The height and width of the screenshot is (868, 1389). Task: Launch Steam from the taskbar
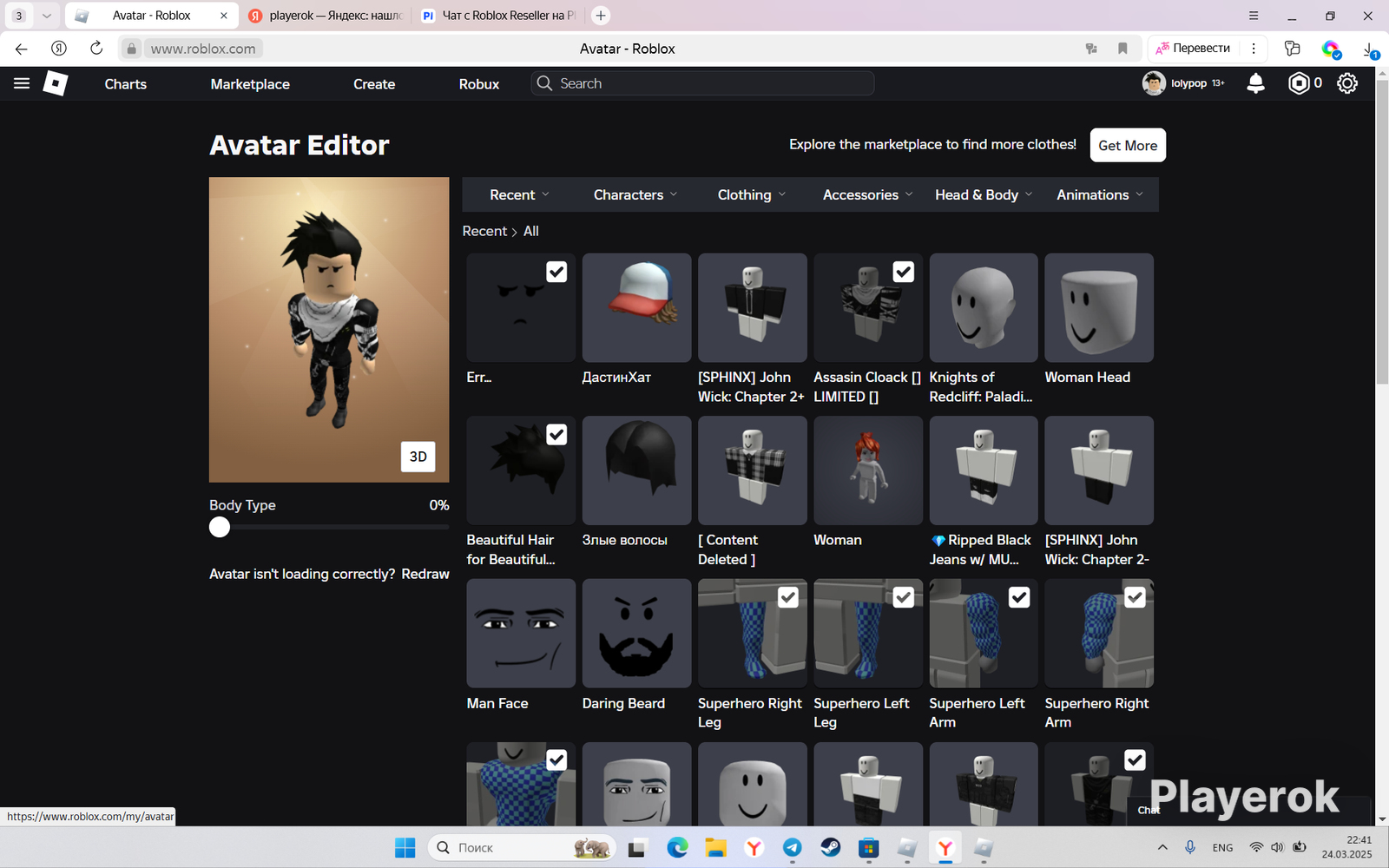(x=831, y=847)
